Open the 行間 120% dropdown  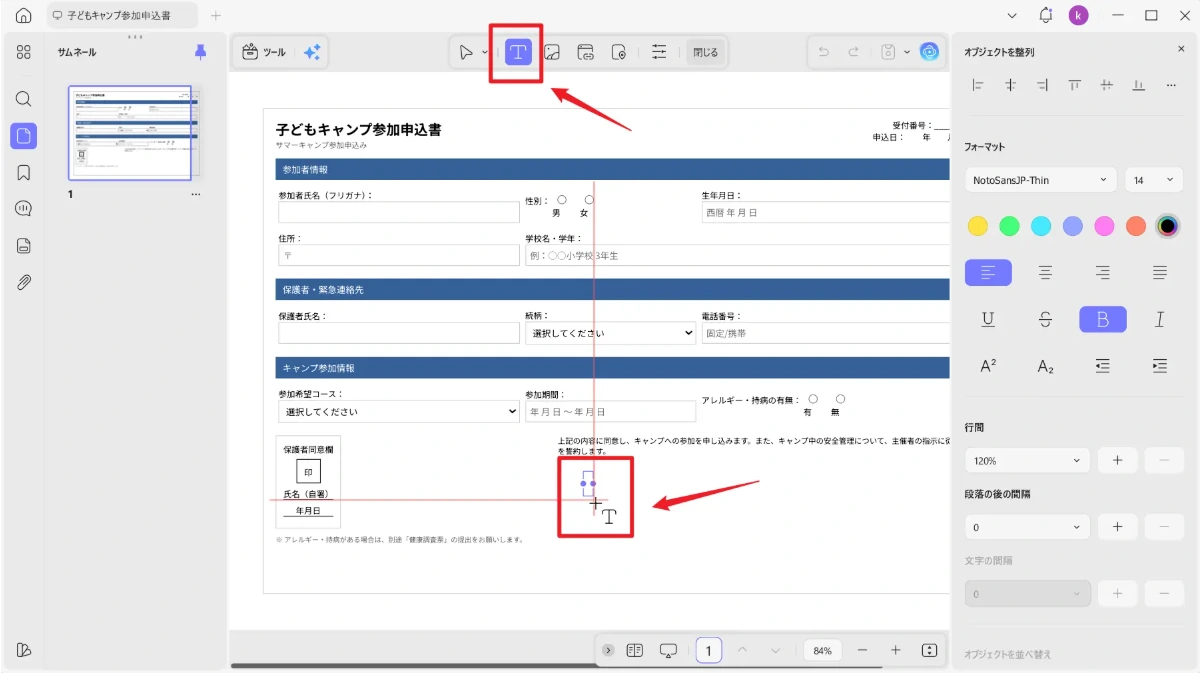pos(1027,461)
